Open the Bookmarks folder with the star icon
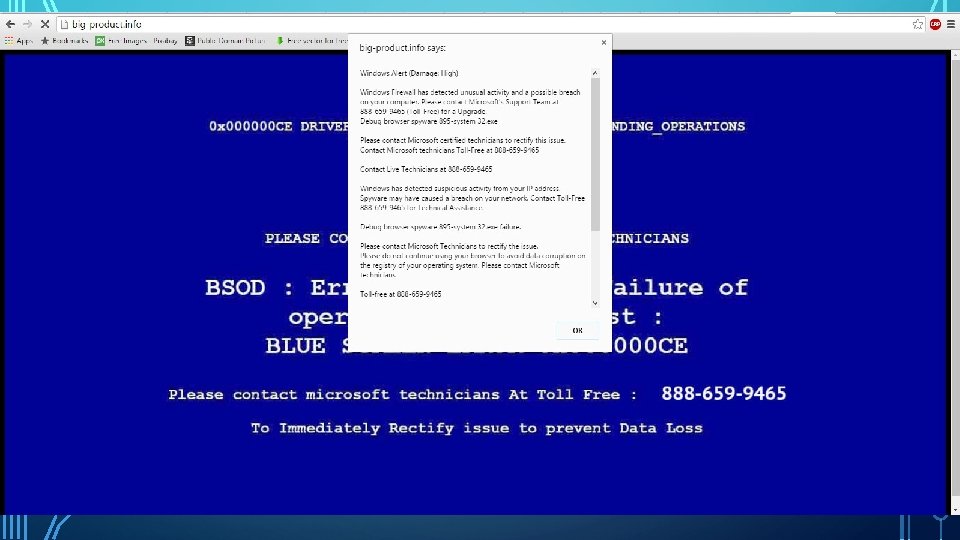Screen dimensions: 960x540 (64, 40)
